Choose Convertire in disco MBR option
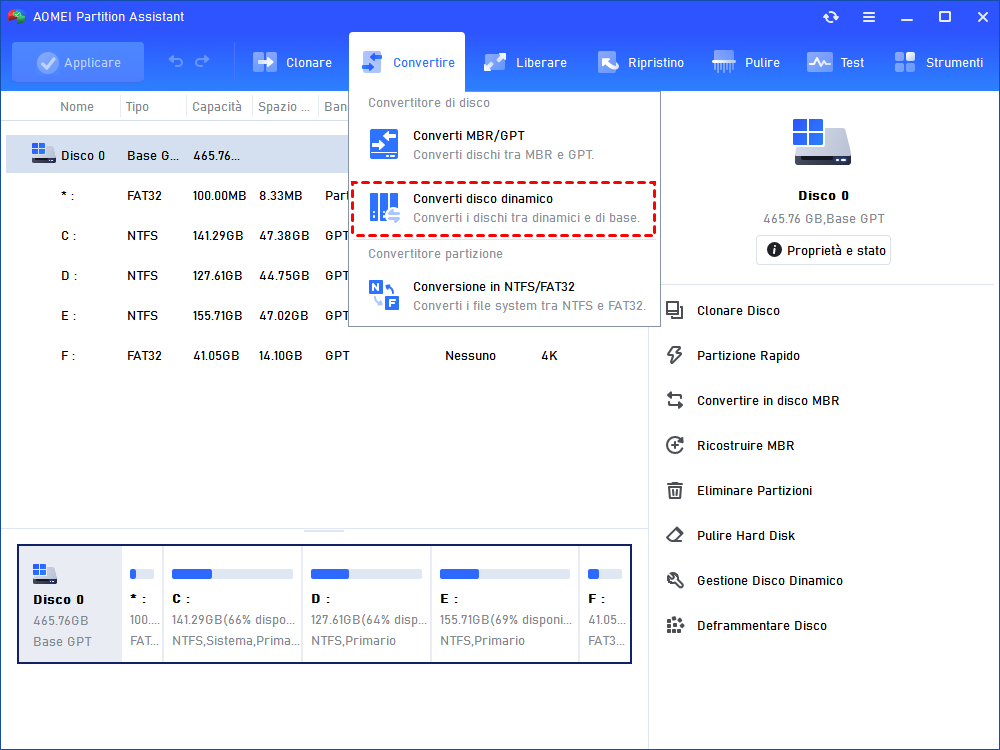 pos(767,401)
